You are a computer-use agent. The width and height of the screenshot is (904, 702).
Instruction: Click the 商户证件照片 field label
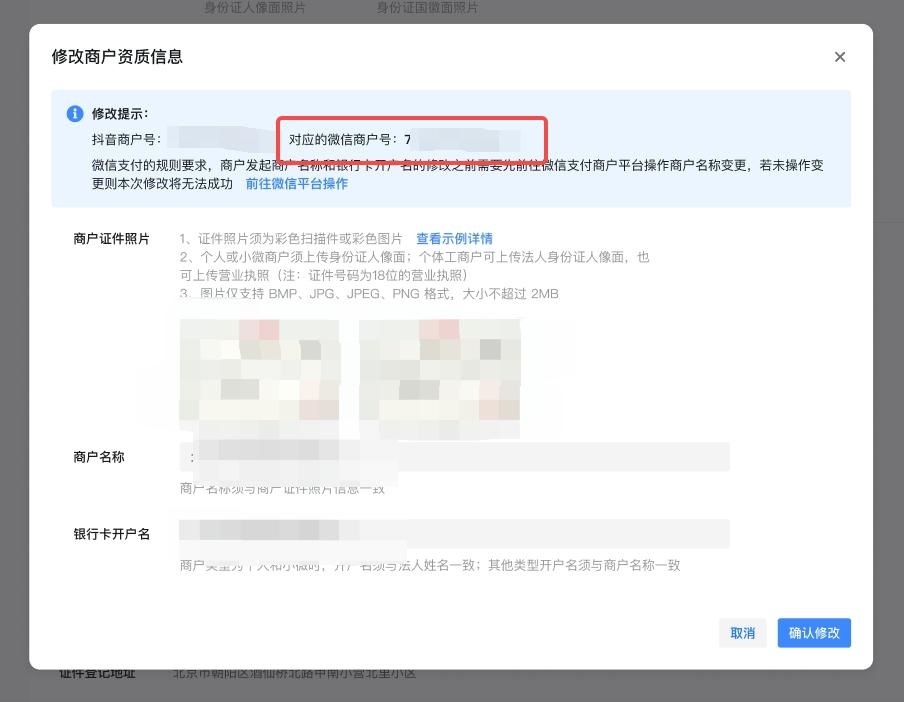pyautogui.click(x=111, y=239)
